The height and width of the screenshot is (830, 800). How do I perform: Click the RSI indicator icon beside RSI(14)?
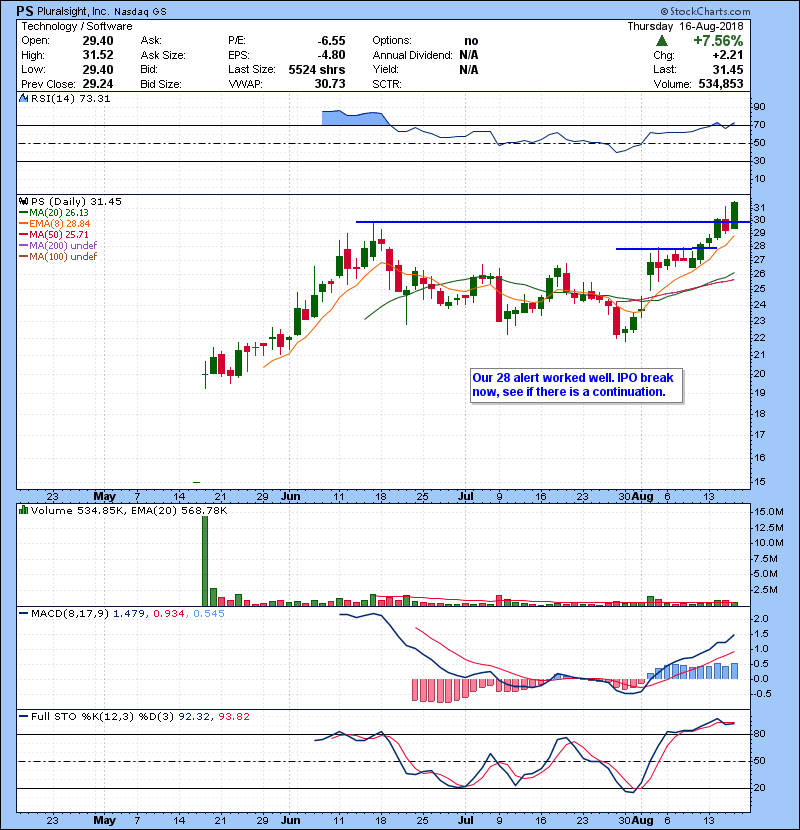23,98
